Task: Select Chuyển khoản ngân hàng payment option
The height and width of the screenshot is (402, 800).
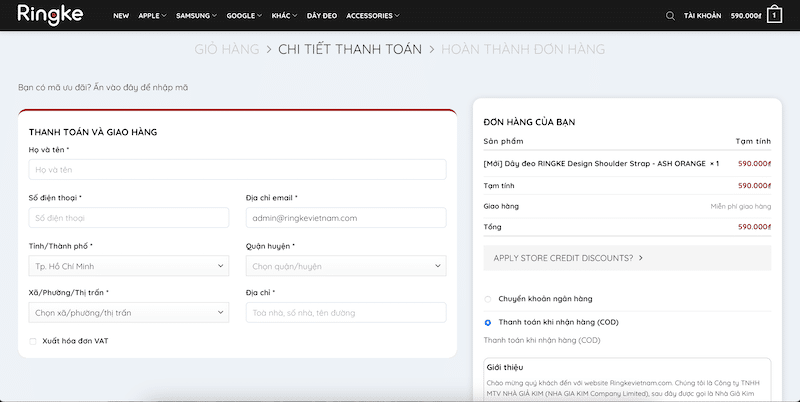Action: coord(488,299)
